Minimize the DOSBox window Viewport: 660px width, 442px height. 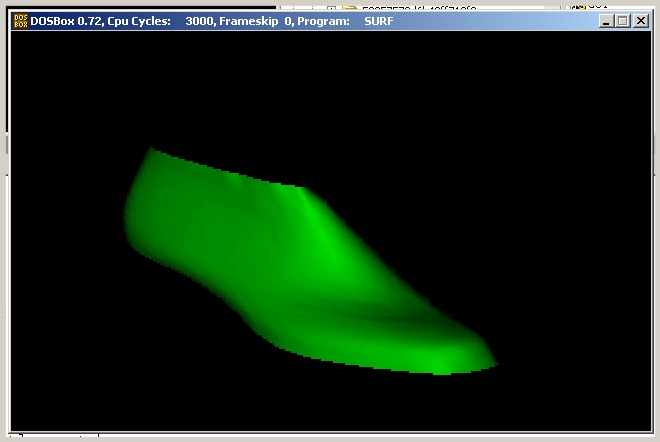(605, 20)
